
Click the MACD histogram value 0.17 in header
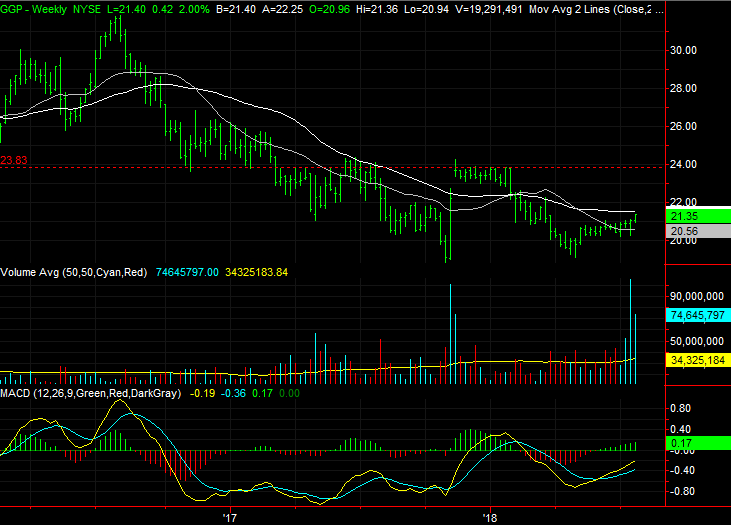(x=262, y=394)
